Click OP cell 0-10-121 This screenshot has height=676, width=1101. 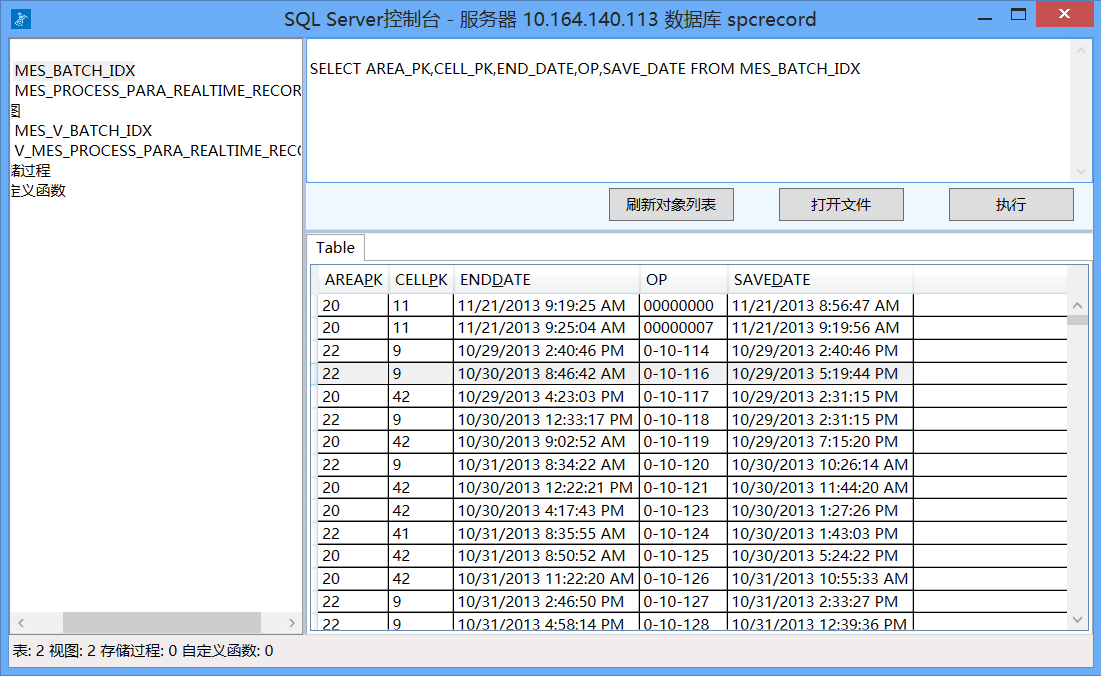click(x=683, y=487)
